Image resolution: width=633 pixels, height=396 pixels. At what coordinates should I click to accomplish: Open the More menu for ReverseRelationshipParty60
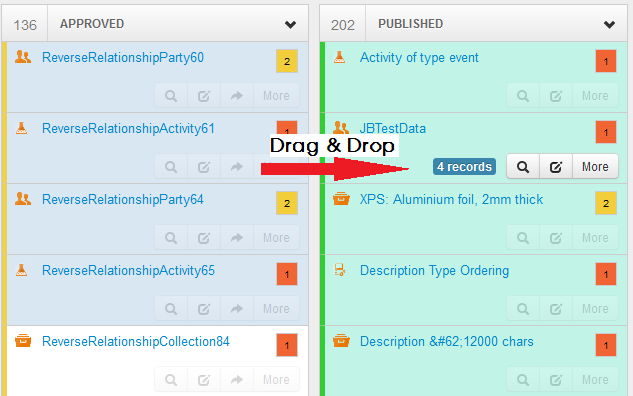click(x=276, y=96)
